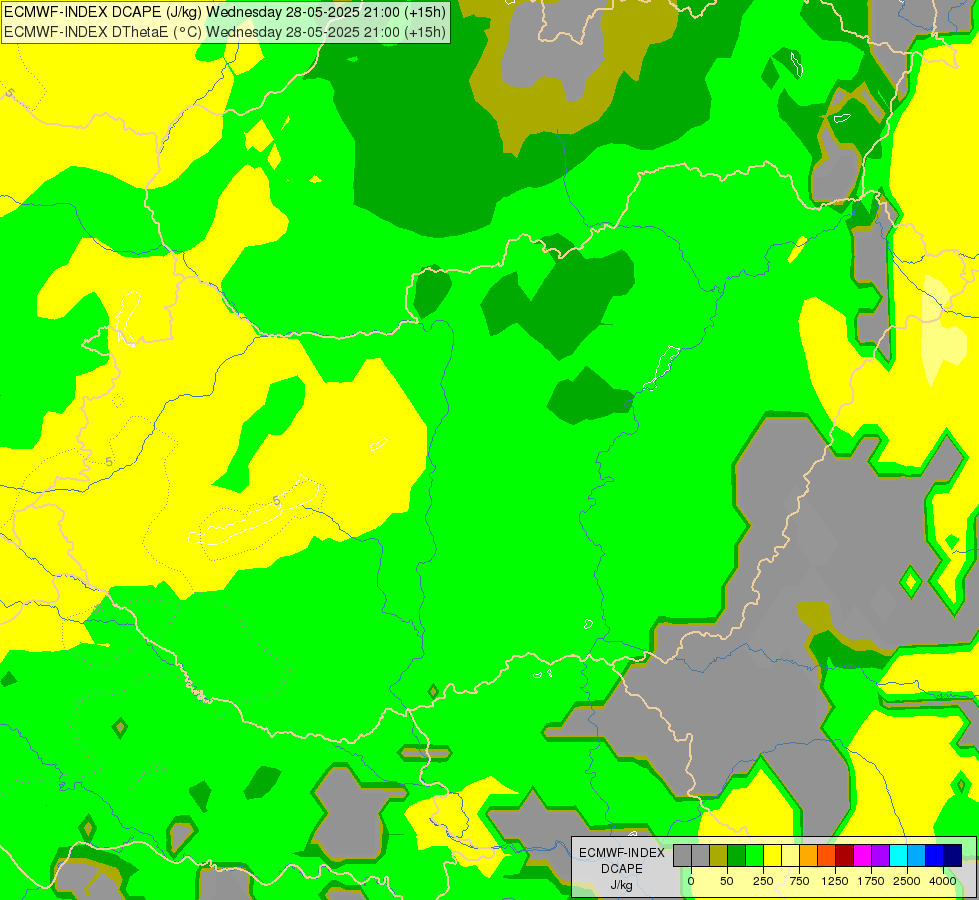Click the light blue legend swatch after 2500
This screenshot has height=900, width=979.
tap(917, 856)
